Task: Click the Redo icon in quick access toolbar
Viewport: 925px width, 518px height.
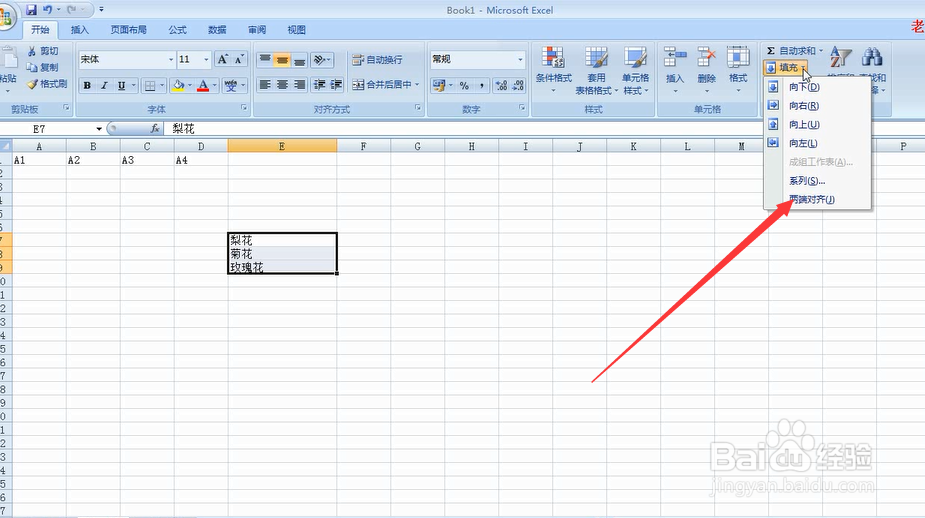Action: [x=72, y=9]
